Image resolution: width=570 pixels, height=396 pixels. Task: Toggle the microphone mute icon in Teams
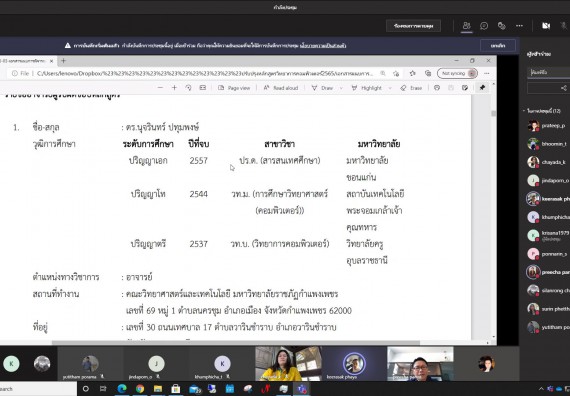pyautogui.click(x=564, y=26)
